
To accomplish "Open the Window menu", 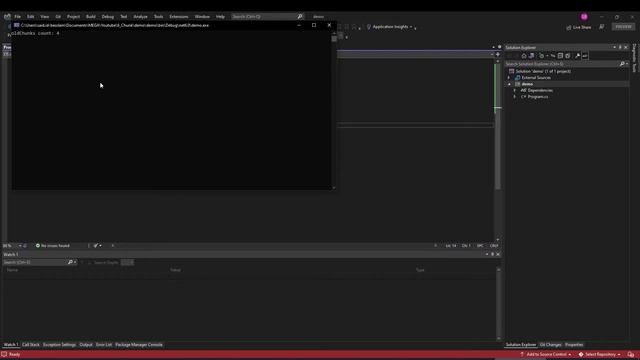I will click(x=202, y=17).
